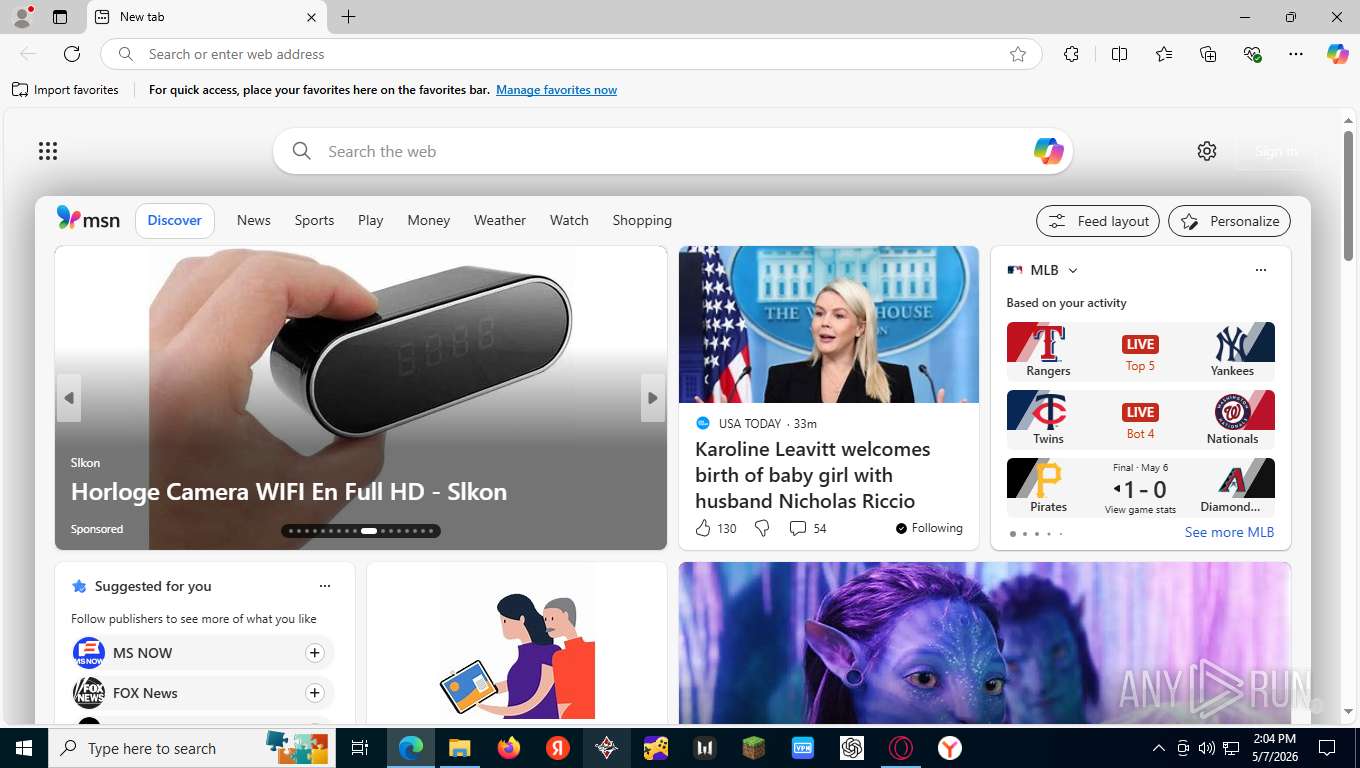Open Tab actions menu icon
This screenshot has height=768, width=1360.
[60, 17]
